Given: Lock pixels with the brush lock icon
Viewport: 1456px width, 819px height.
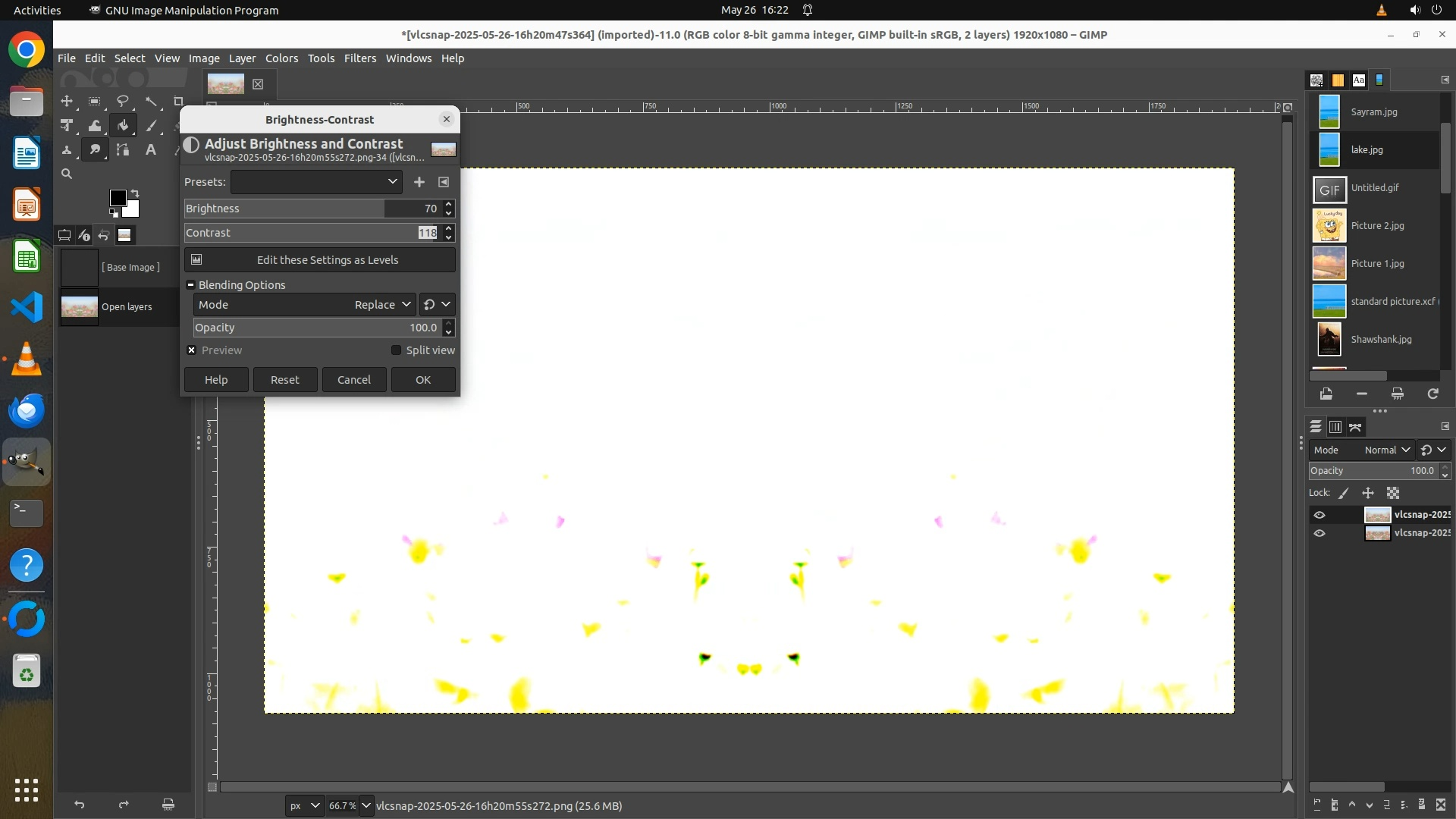Looking at the screenshot, I should (x=1344, y=493).
